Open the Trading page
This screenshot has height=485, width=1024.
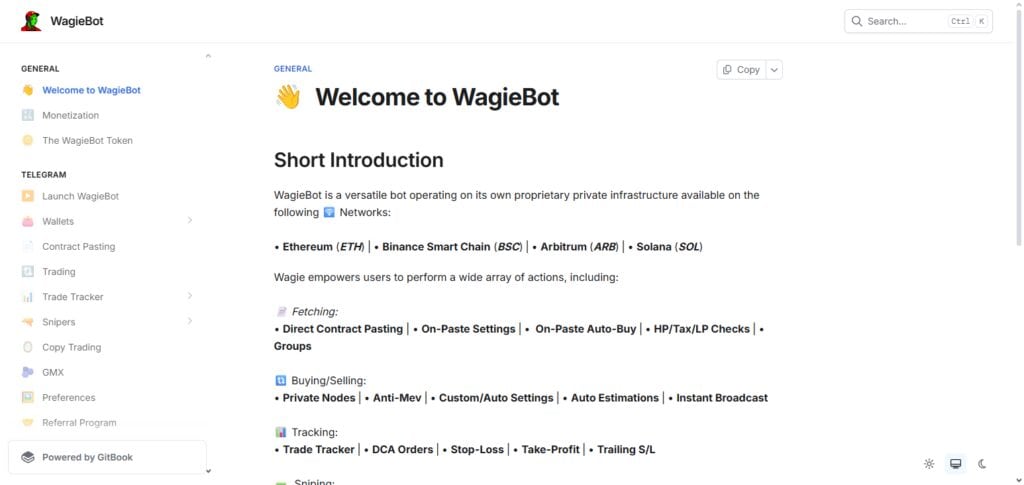pyautogui.click(x=59, y=272)
